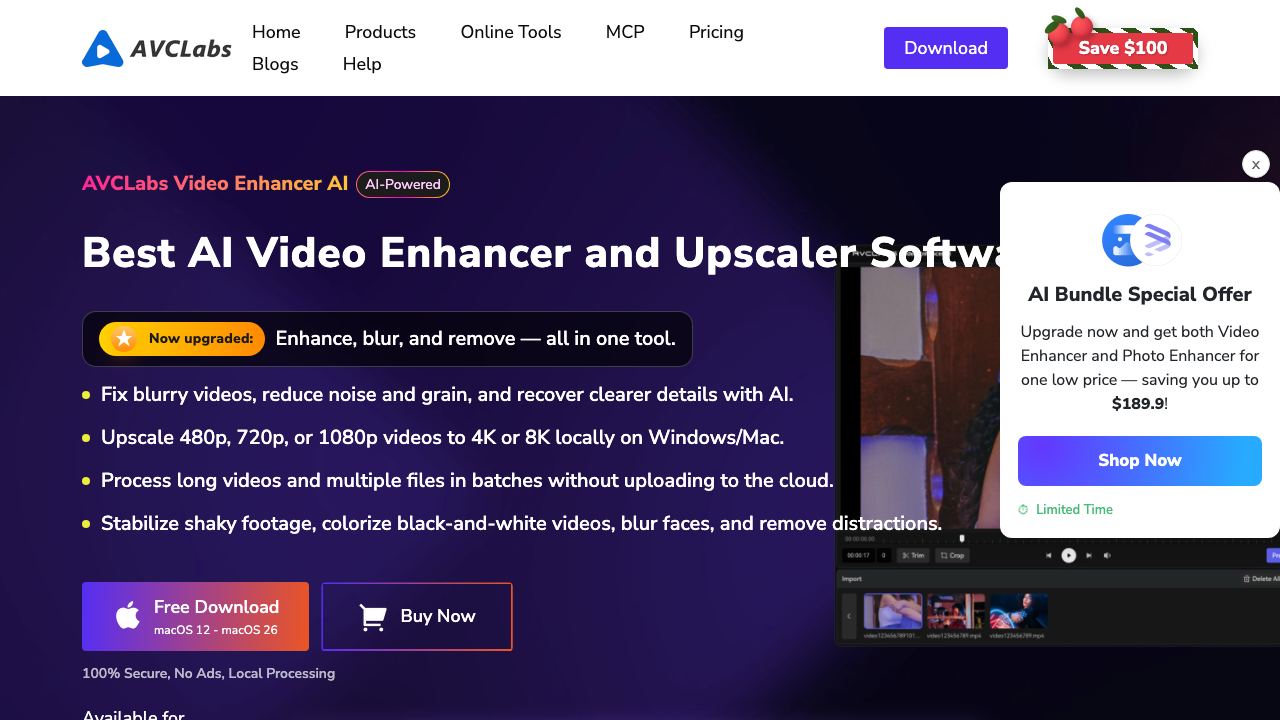
Task: Click the clock icon next to Limited Time
Action: pyautogui.click(x=1023, y=510)
